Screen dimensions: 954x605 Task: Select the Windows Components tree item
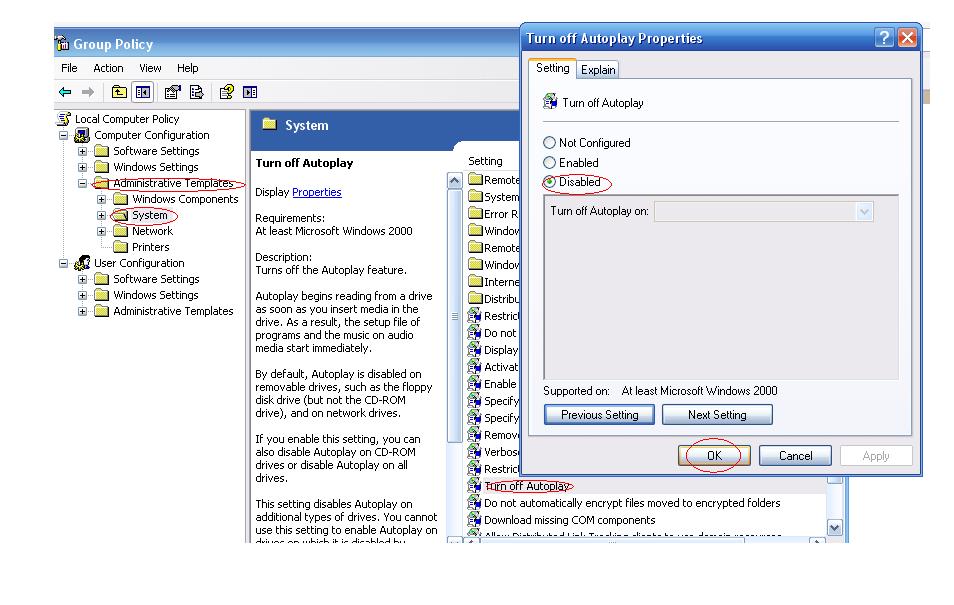coord(185,199)
